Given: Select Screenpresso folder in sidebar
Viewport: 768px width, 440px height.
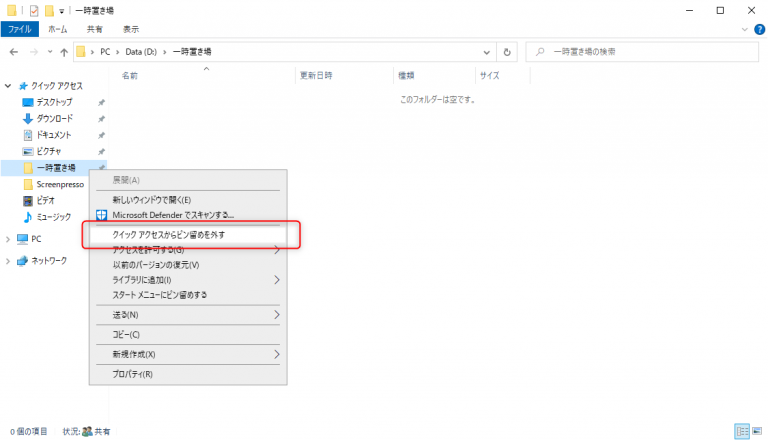Looking at the screenshot, I should [59, 184].
